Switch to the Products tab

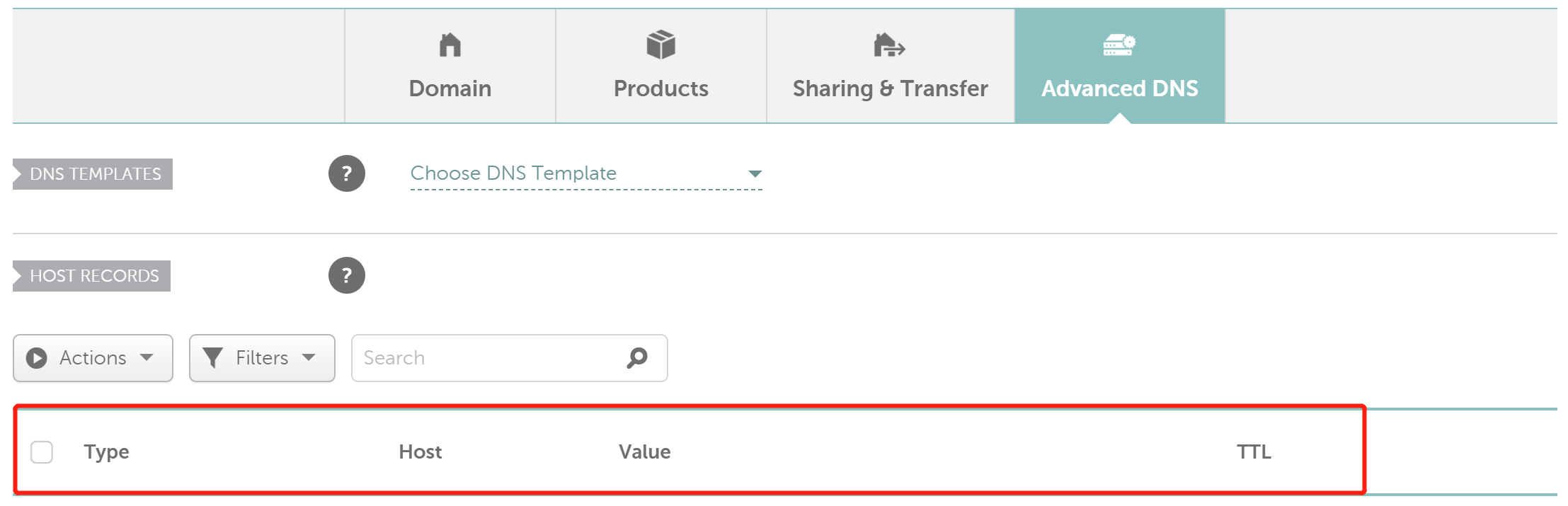661,88
